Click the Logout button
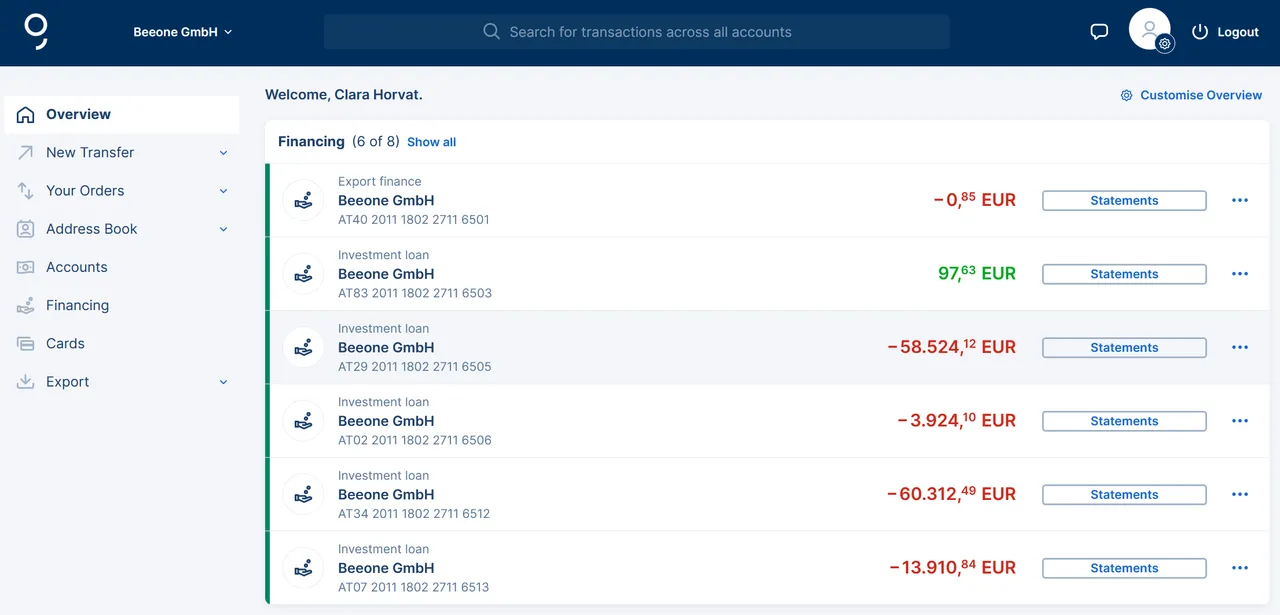1280x615 pixels. click(x=1225, y=32)
